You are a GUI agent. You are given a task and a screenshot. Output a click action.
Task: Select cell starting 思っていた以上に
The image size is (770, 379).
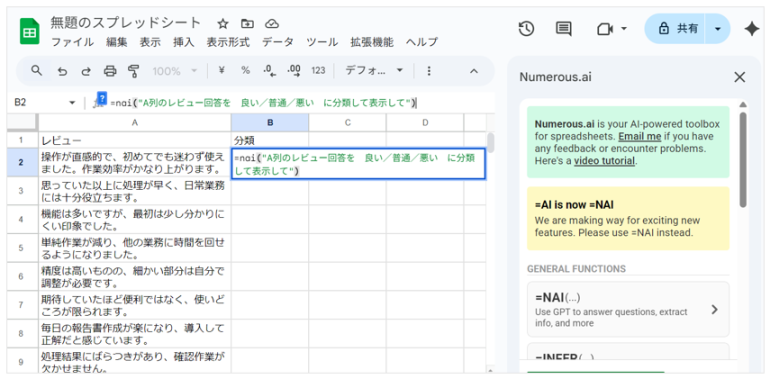[135, 191]
